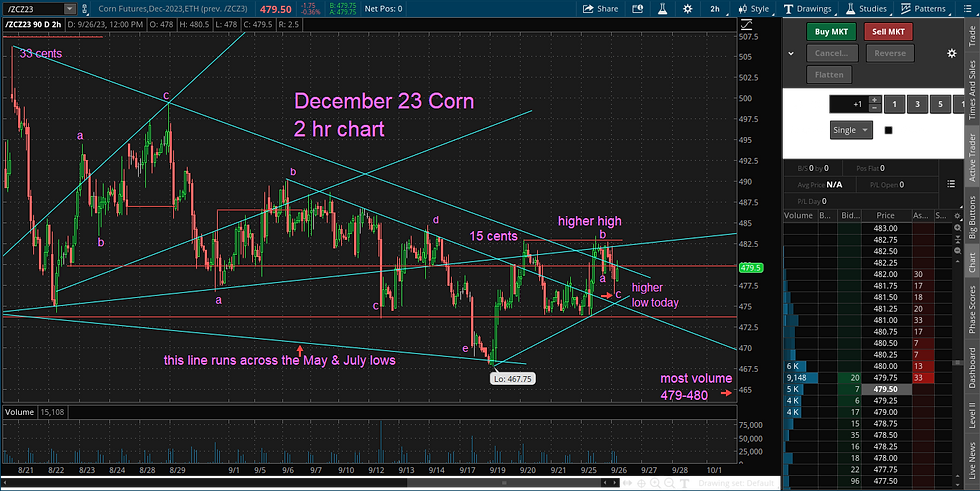Click the Reverse button
The image size is (980, 491).
[x=889, y=53]
